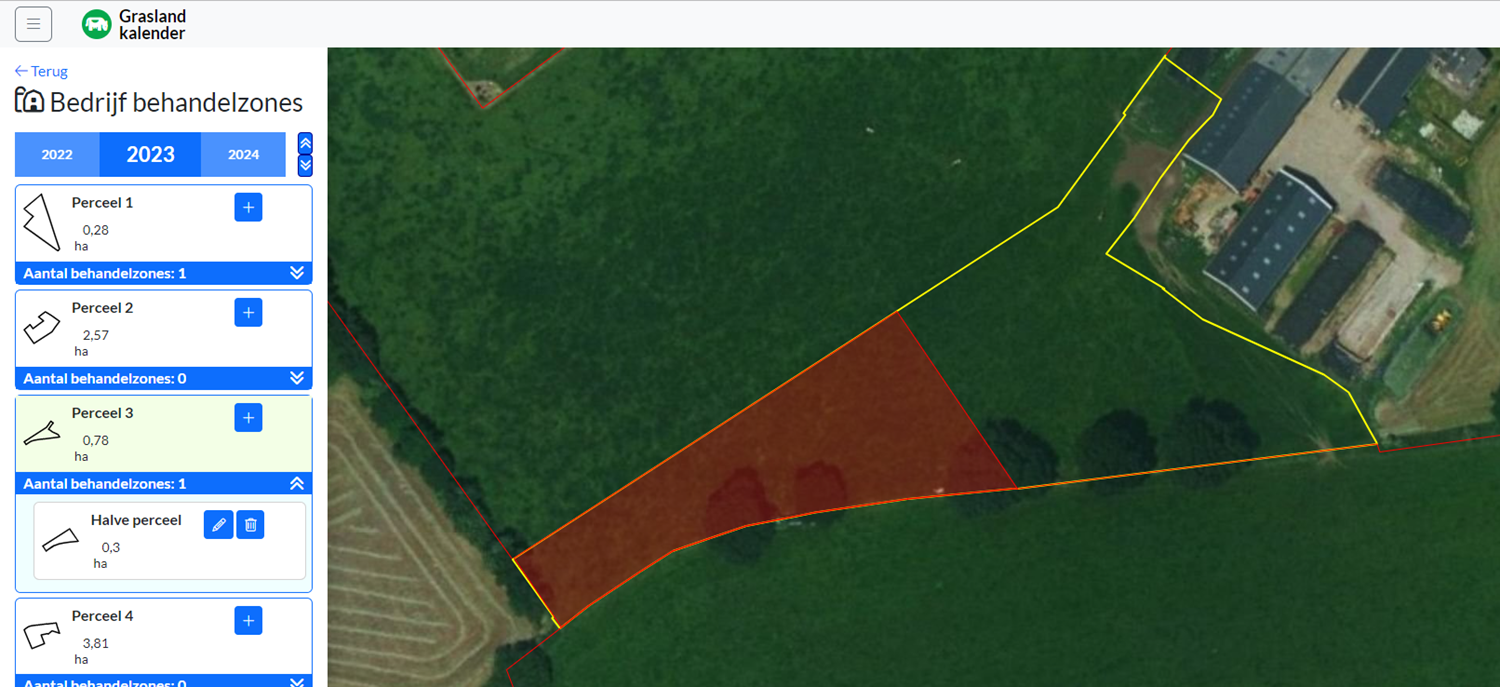Expand Perceel 2 behandelzones list

tap(297, 378)
